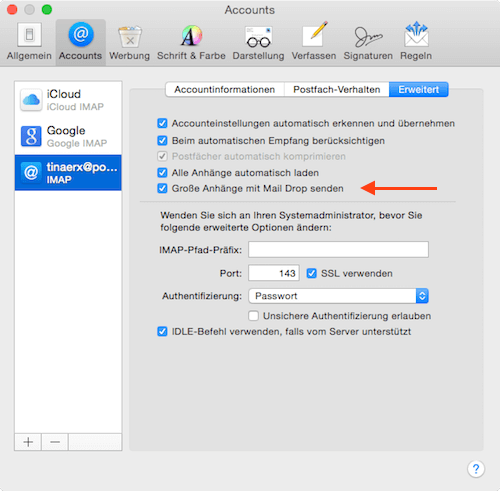Remove selected account with minus button
The image size is (500, 491).
point(55,442)
